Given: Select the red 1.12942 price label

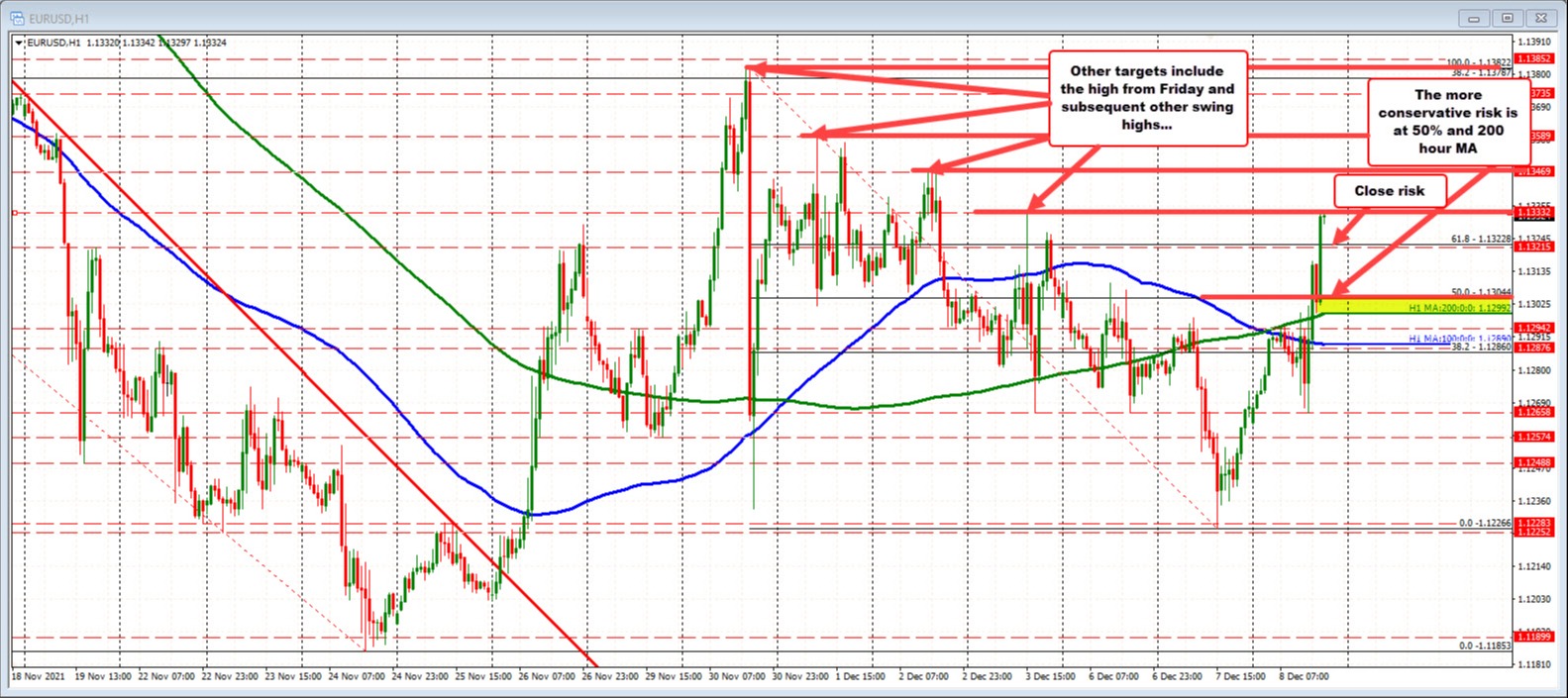Looking at the screenshot, I should (1534, 327).
